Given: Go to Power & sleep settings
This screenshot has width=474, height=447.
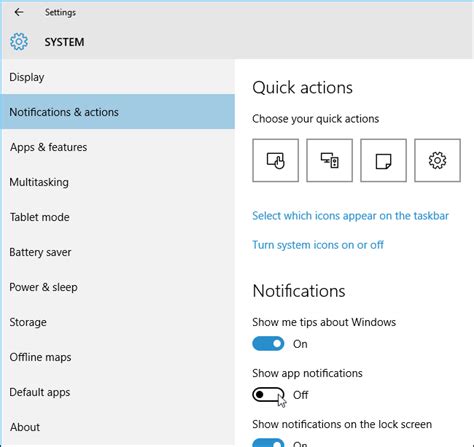Looking at the screenshot, I should click(x=117, y=287).
